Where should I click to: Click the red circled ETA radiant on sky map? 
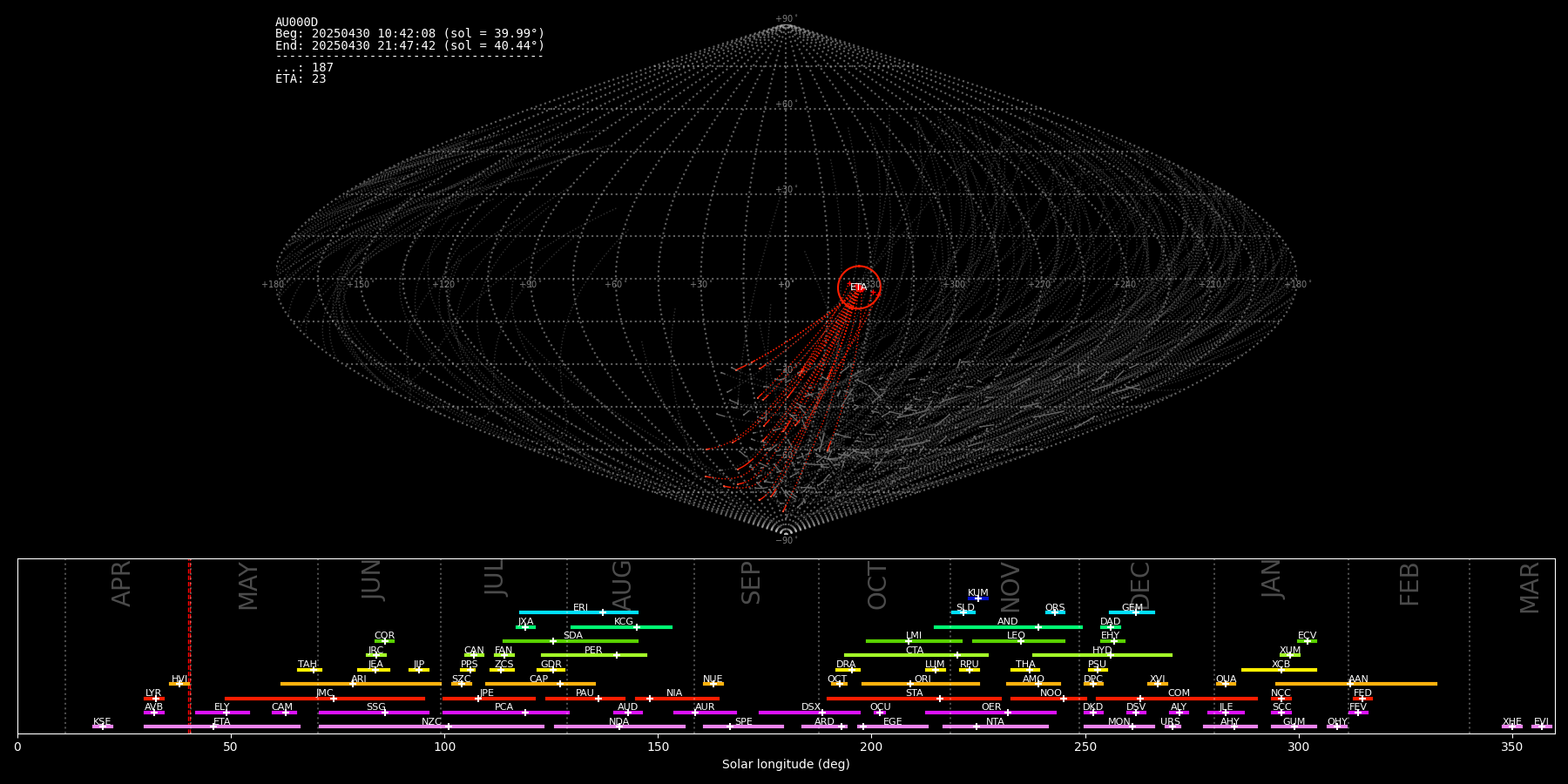pos(859,287)
